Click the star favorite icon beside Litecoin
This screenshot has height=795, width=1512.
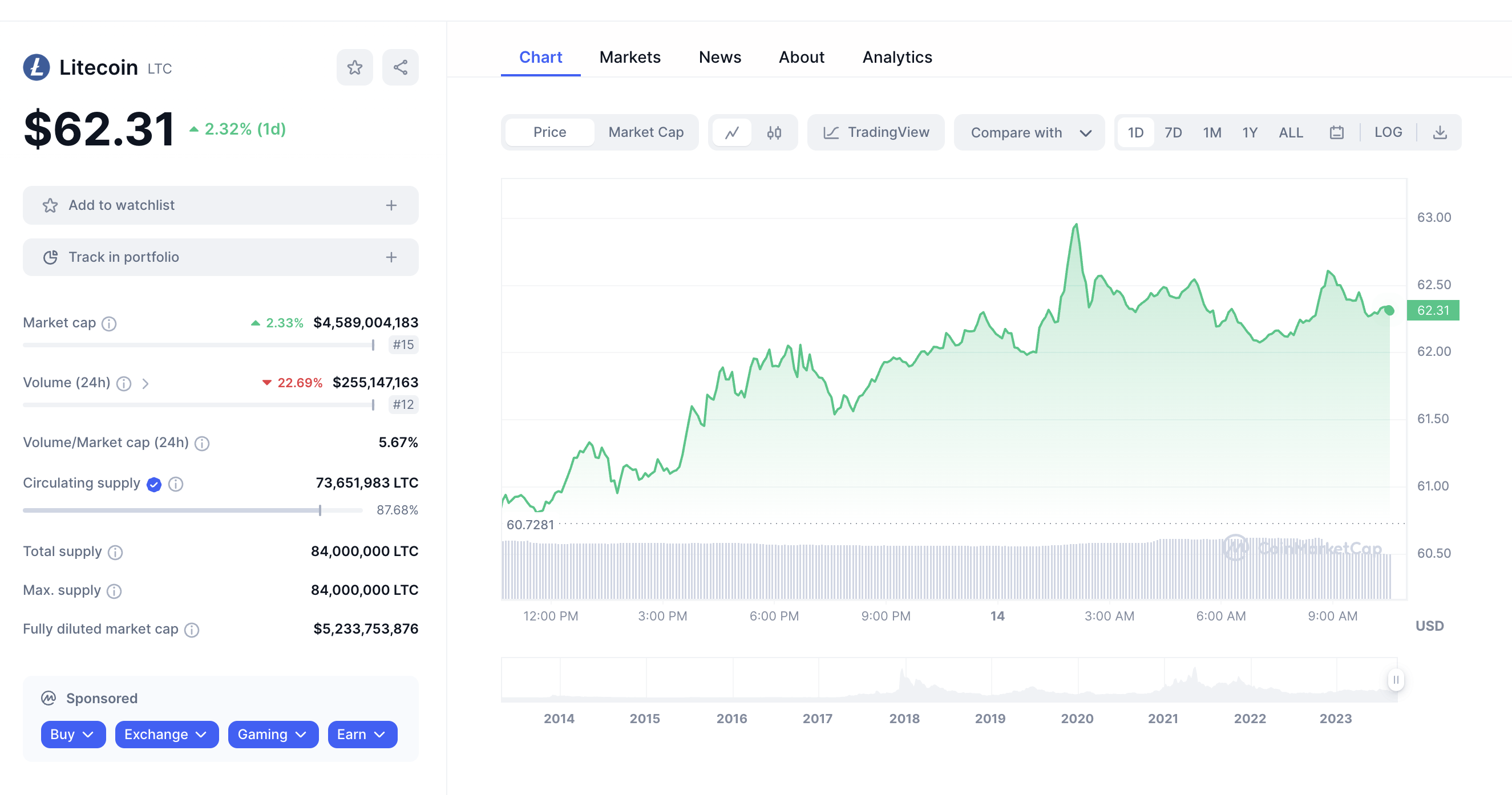tap(354, 67)
